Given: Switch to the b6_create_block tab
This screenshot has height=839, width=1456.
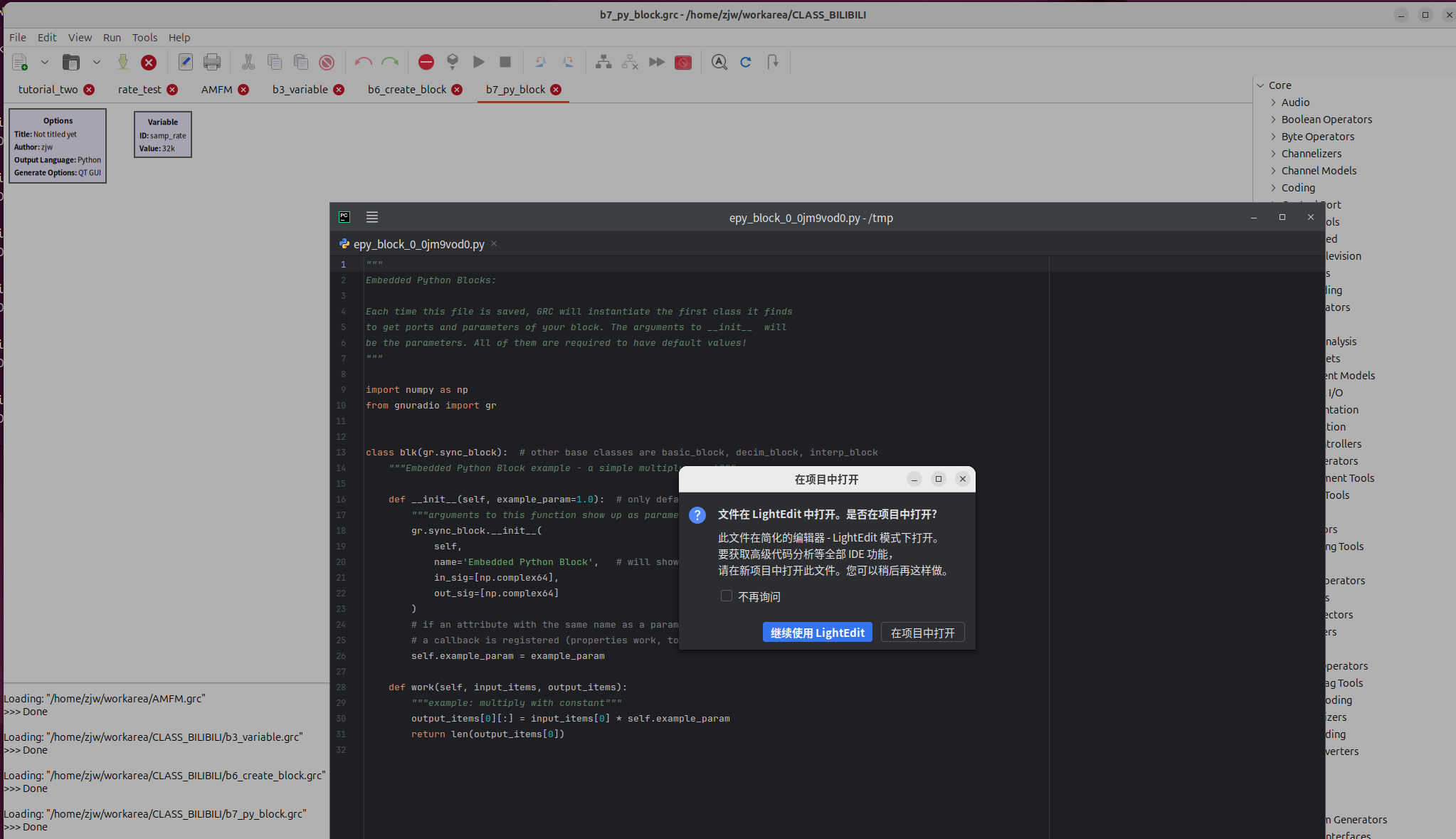Looking at the screenshot, I should tap(407, 90).
